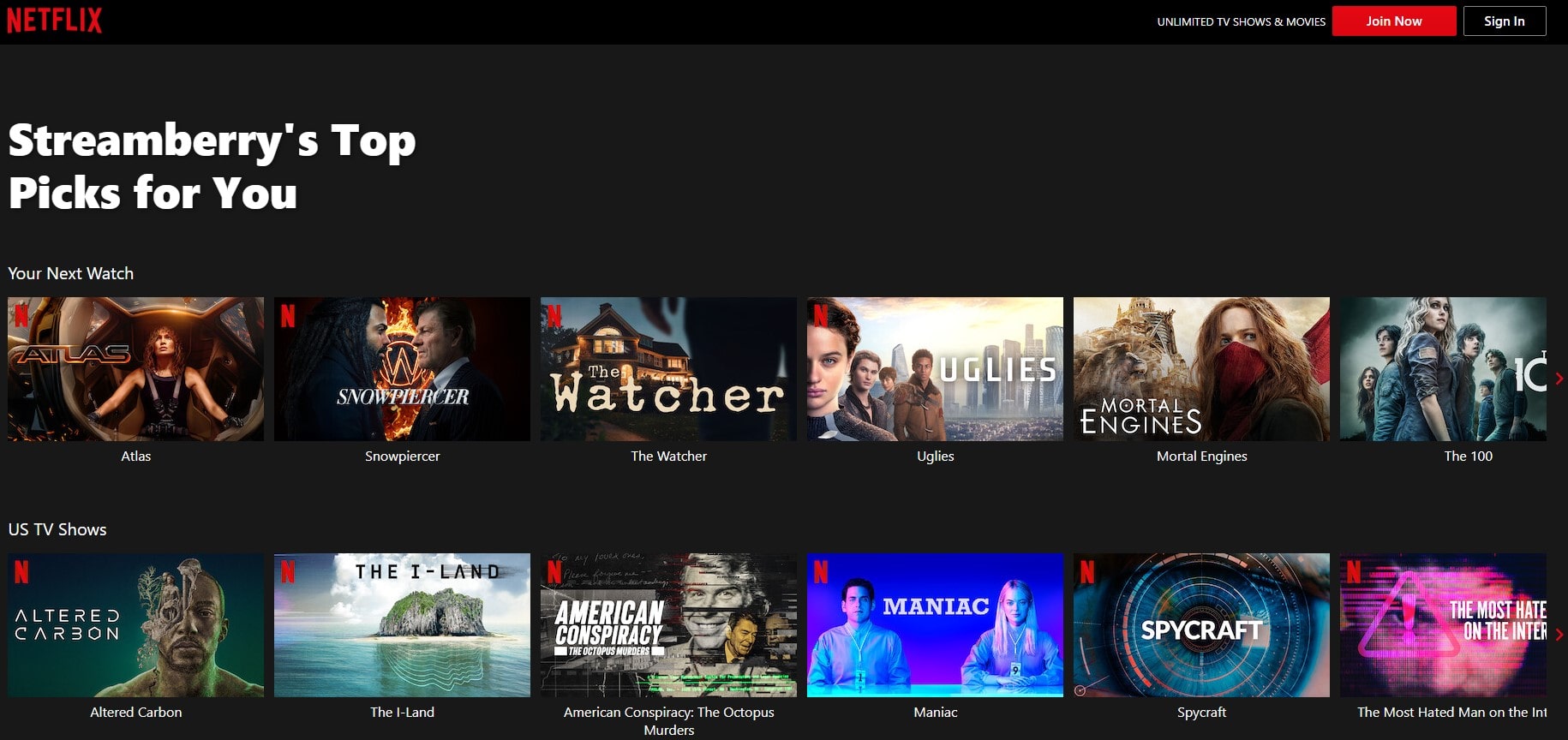This screenshot has width=1568, height=740.
Task: Click the Maniac title link text
Action: pyautogui.click(x=935, y=713)
